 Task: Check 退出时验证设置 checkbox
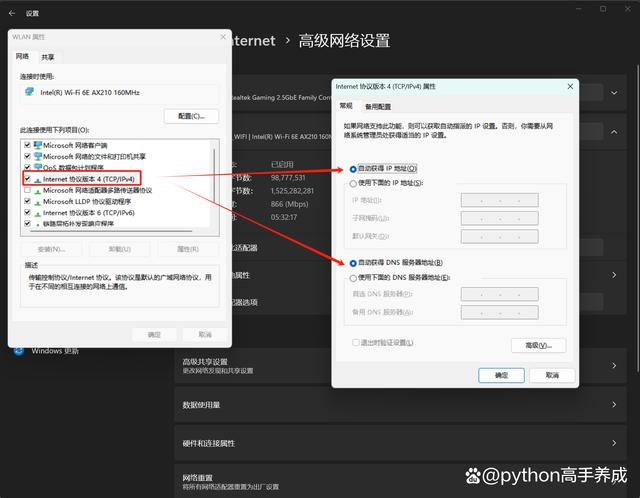tap(356, 342)
